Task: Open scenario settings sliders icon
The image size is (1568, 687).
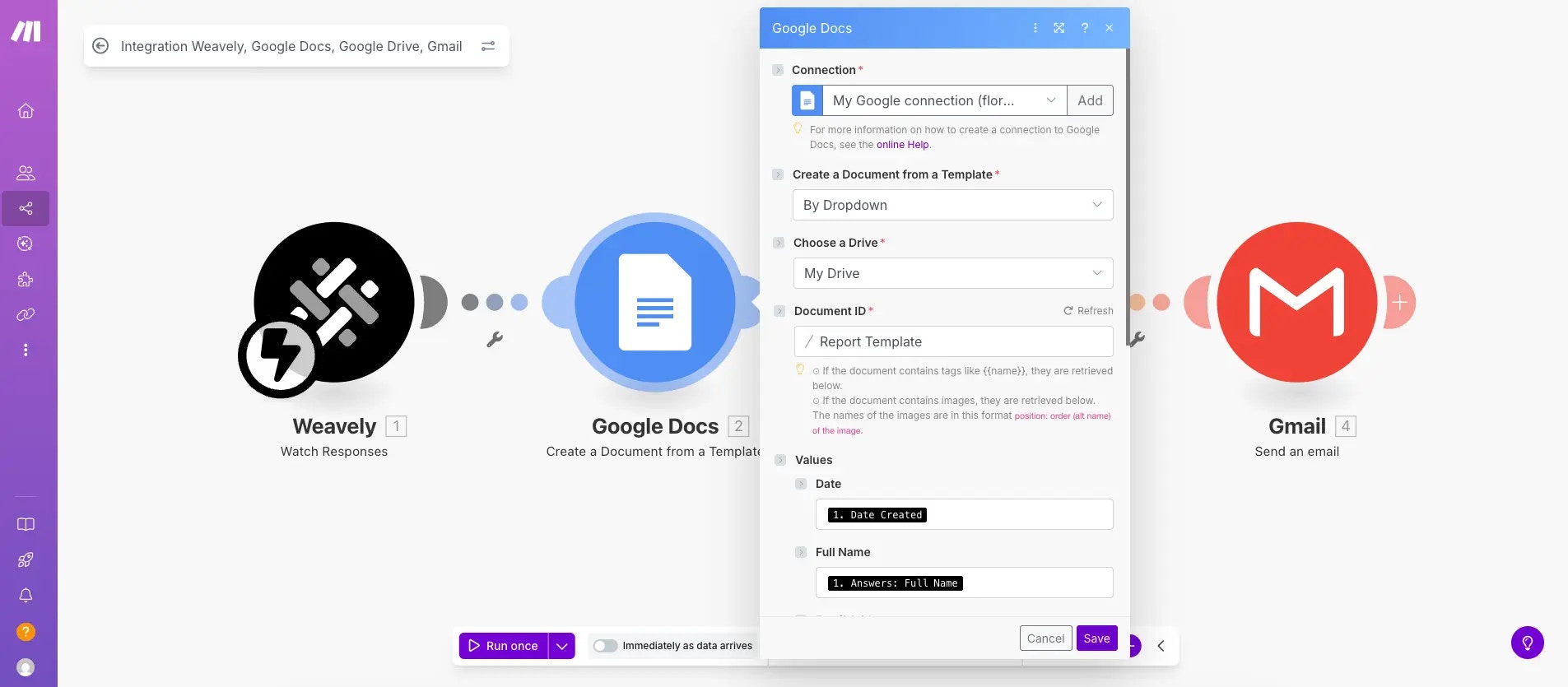Action: (488, 46)
